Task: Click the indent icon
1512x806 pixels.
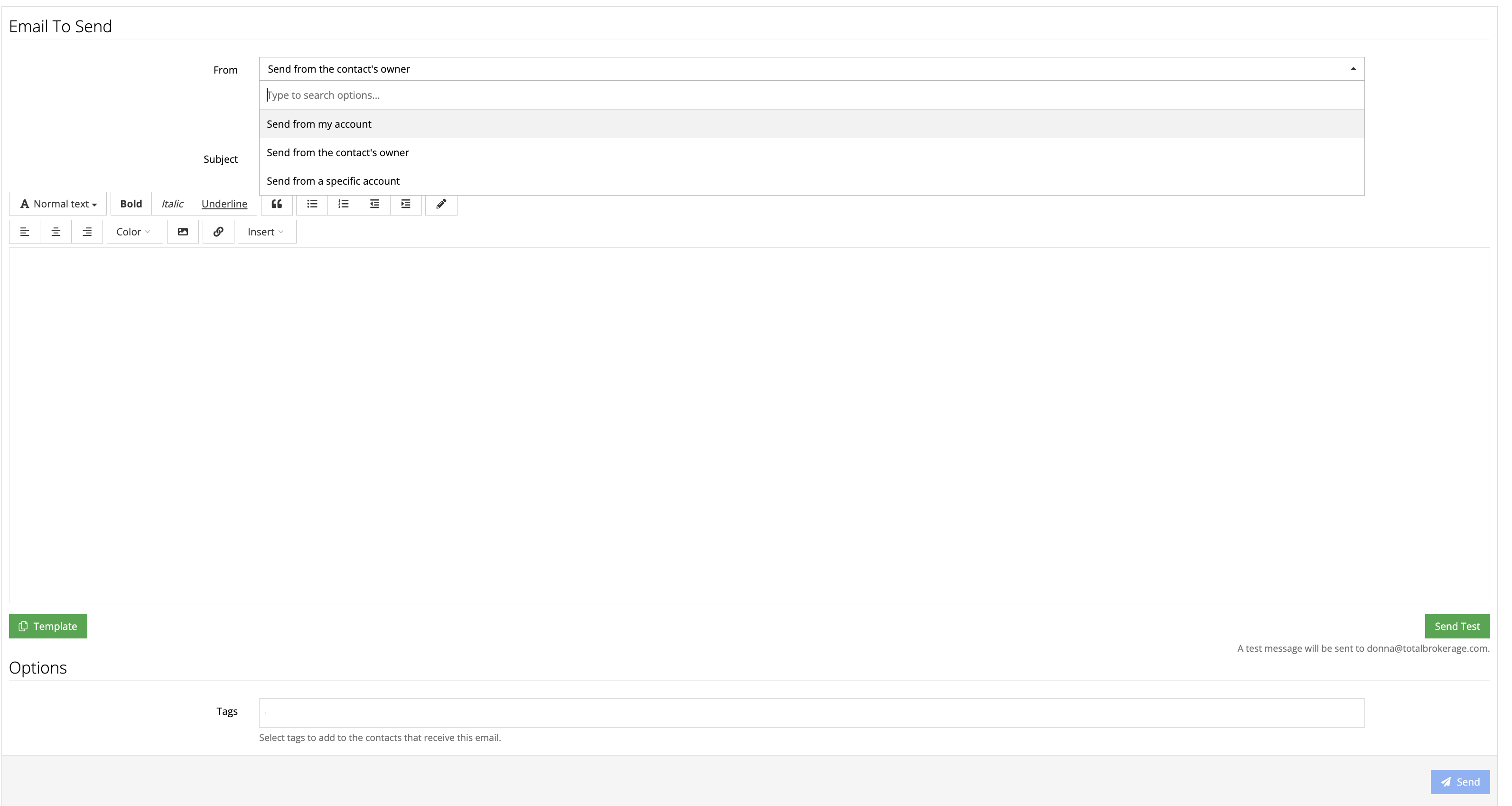Action: (x=406, y=204)
